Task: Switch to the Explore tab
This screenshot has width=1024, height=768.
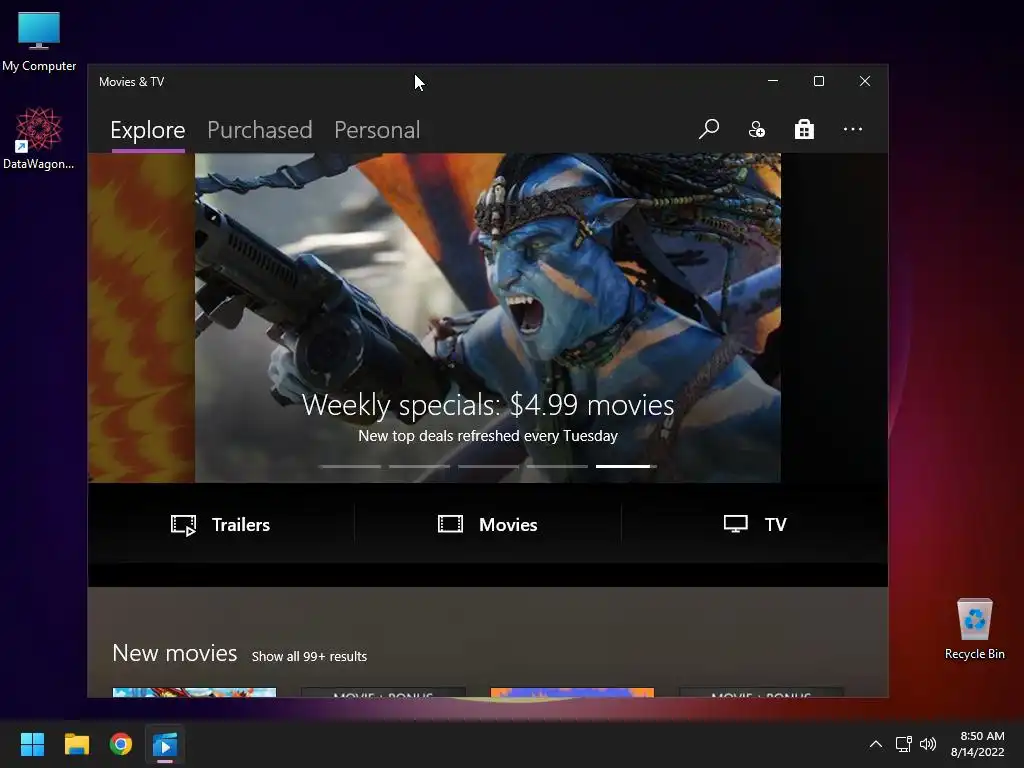Action: 148,130
